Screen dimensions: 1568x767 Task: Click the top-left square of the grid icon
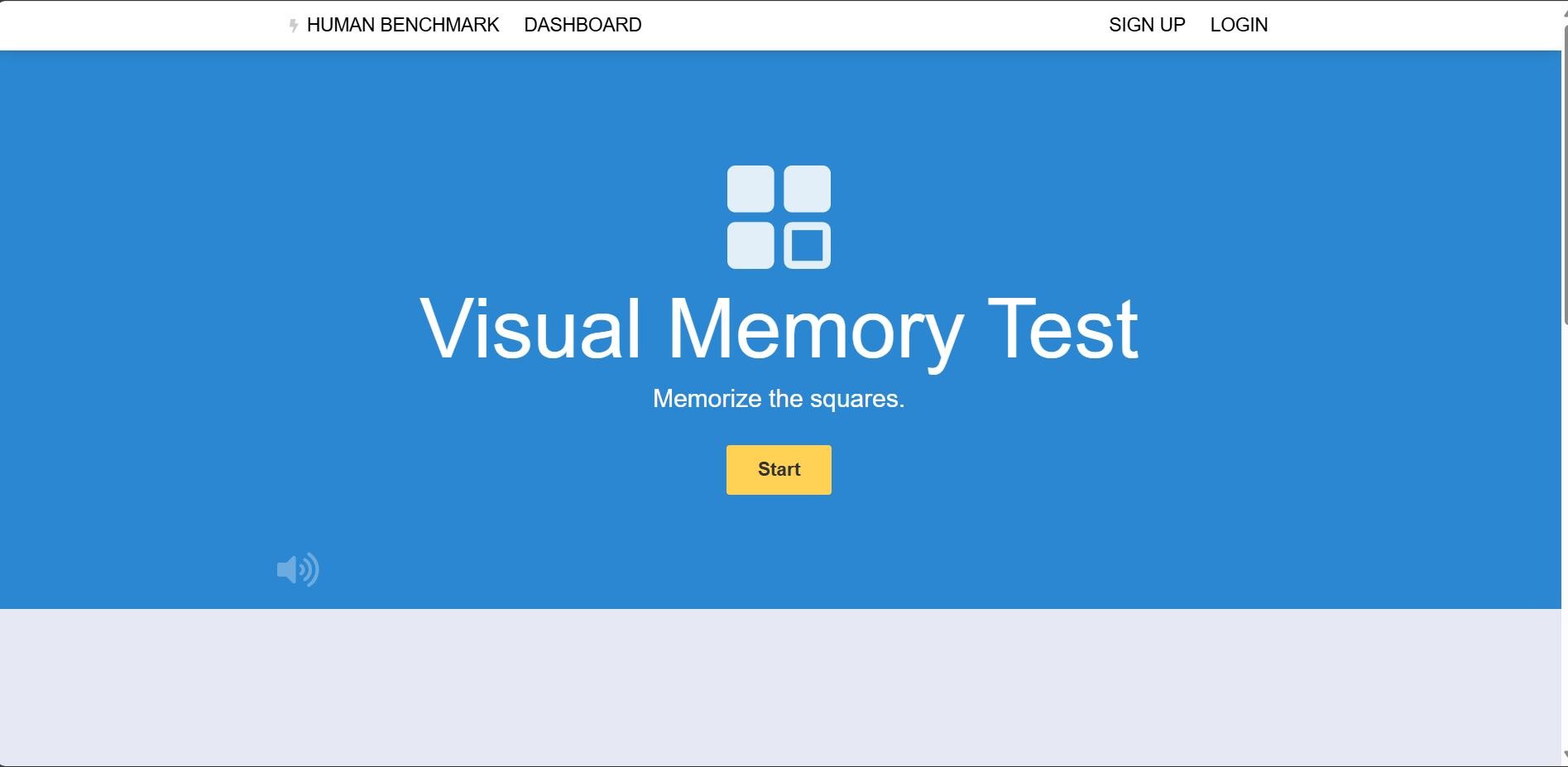coord(750,189)
